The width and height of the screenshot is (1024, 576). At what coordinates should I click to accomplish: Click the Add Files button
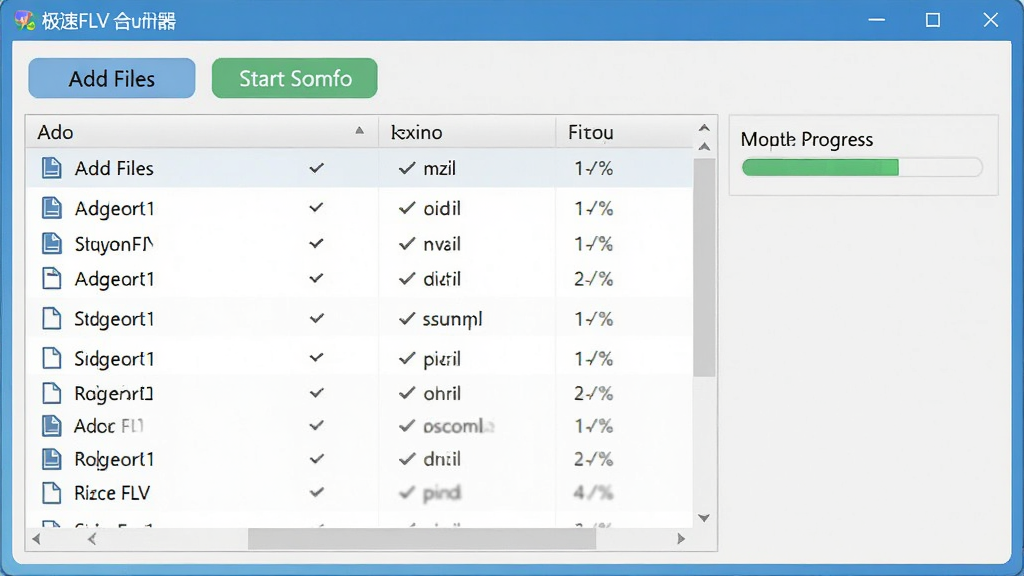coord(112,78)
